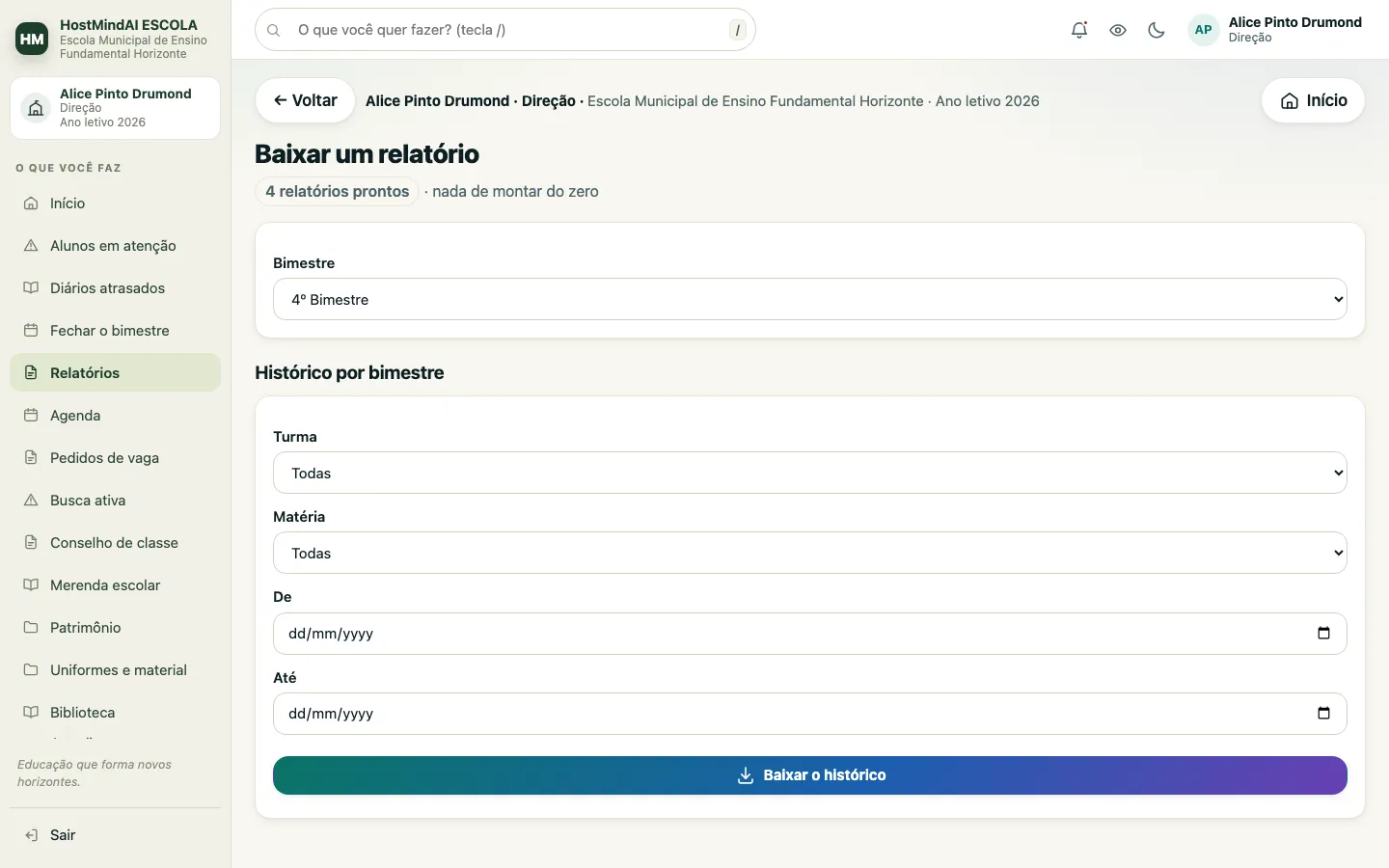Select Merenda escolar in sidebar
Viewport: 1389px width, 868px height.
coord(116,585)
